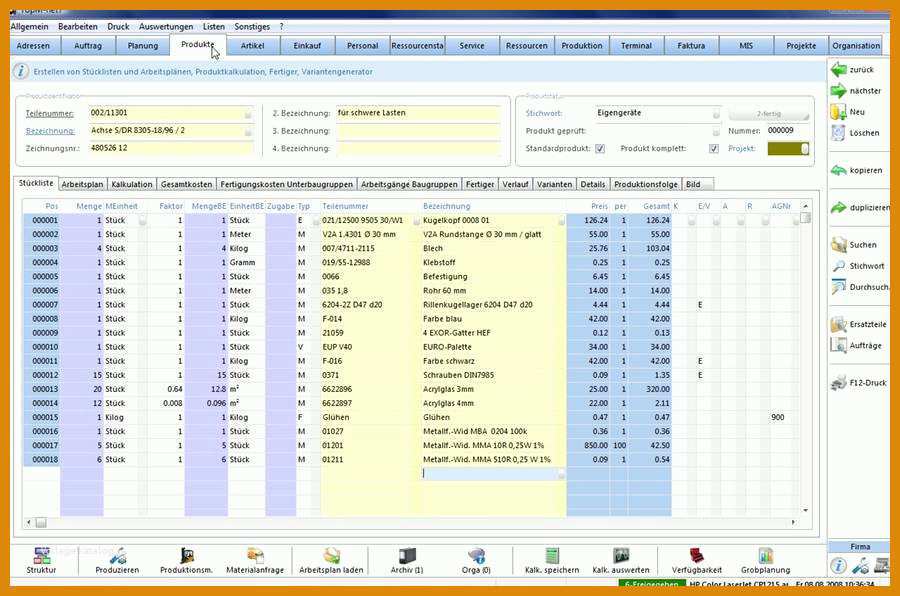Duplicate product with duplizieren icon
Screen dimensions: 900x596
(x=839, y=207)
